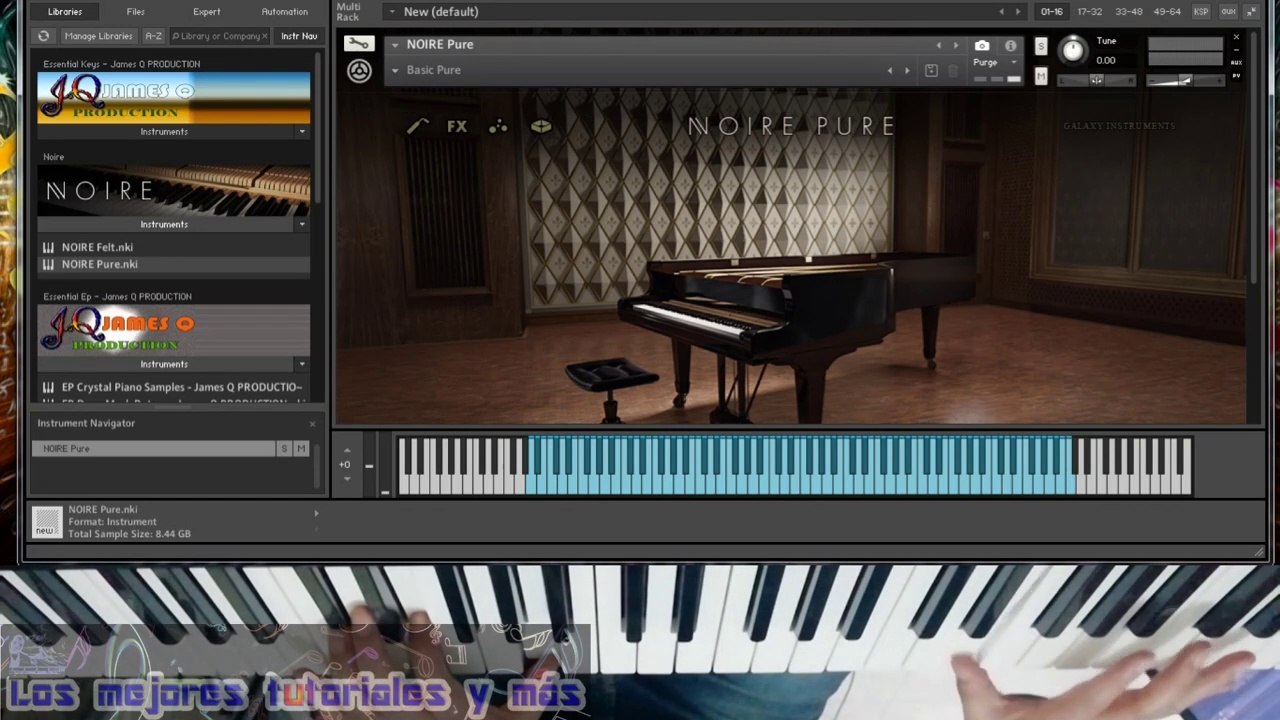Toggle mute in Instrument Navigator row
This screenshot has height=720, width=1280.
coord(301,449)
